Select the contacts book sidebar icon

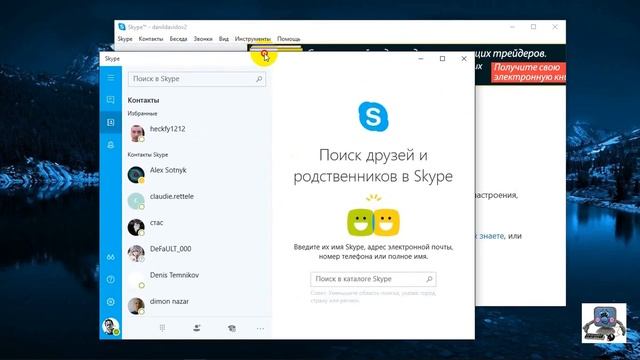[x=111, y=122]
